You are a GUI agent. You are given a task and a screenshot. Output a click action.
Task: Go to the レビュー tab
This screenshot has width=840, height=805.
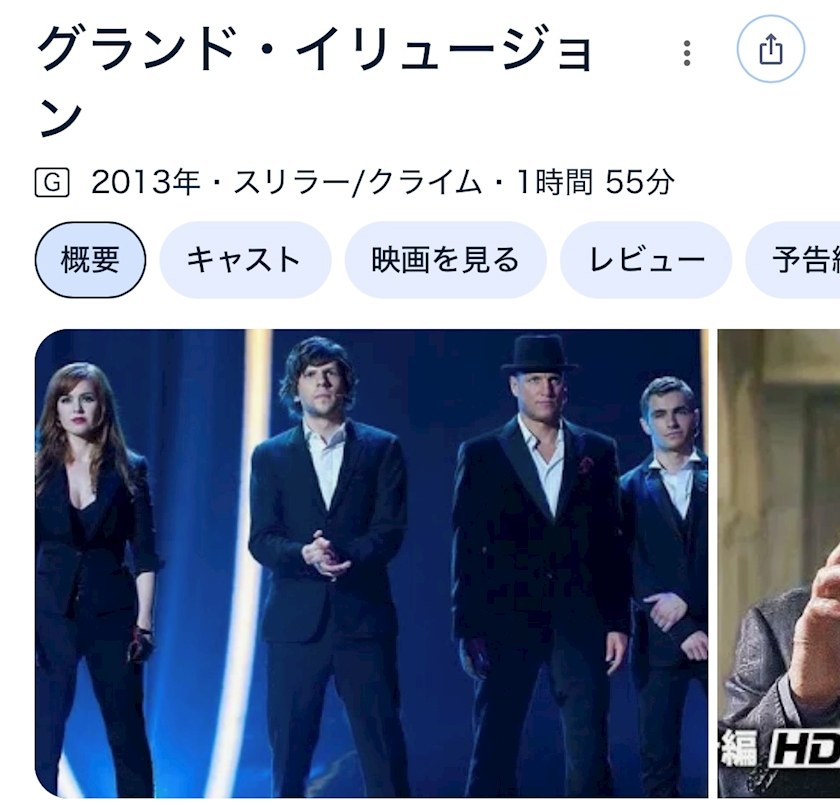[646, 260]
